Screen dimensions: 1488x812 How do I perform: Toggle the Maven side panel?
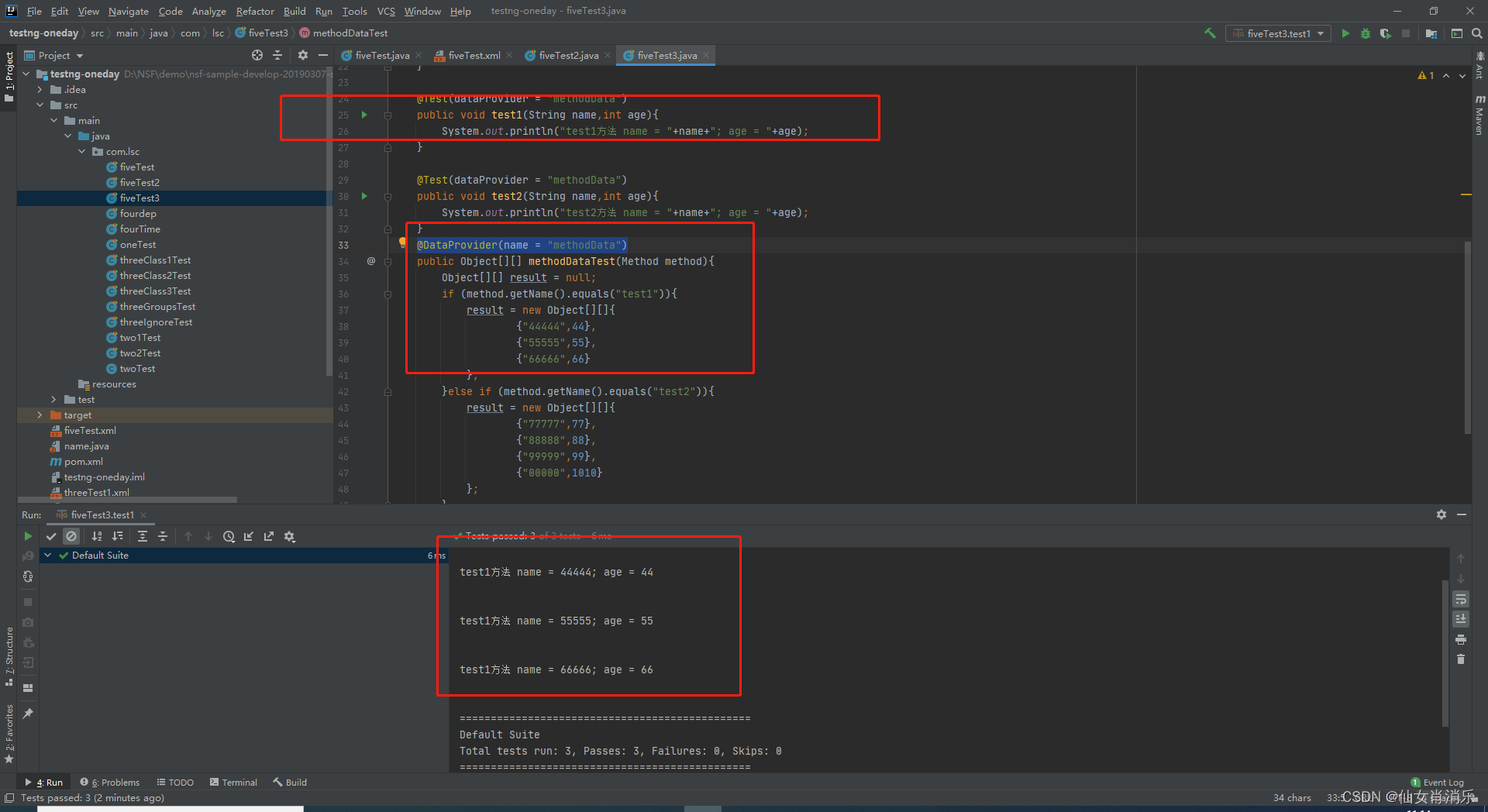pyautogui.click(x=1479, y=115)
